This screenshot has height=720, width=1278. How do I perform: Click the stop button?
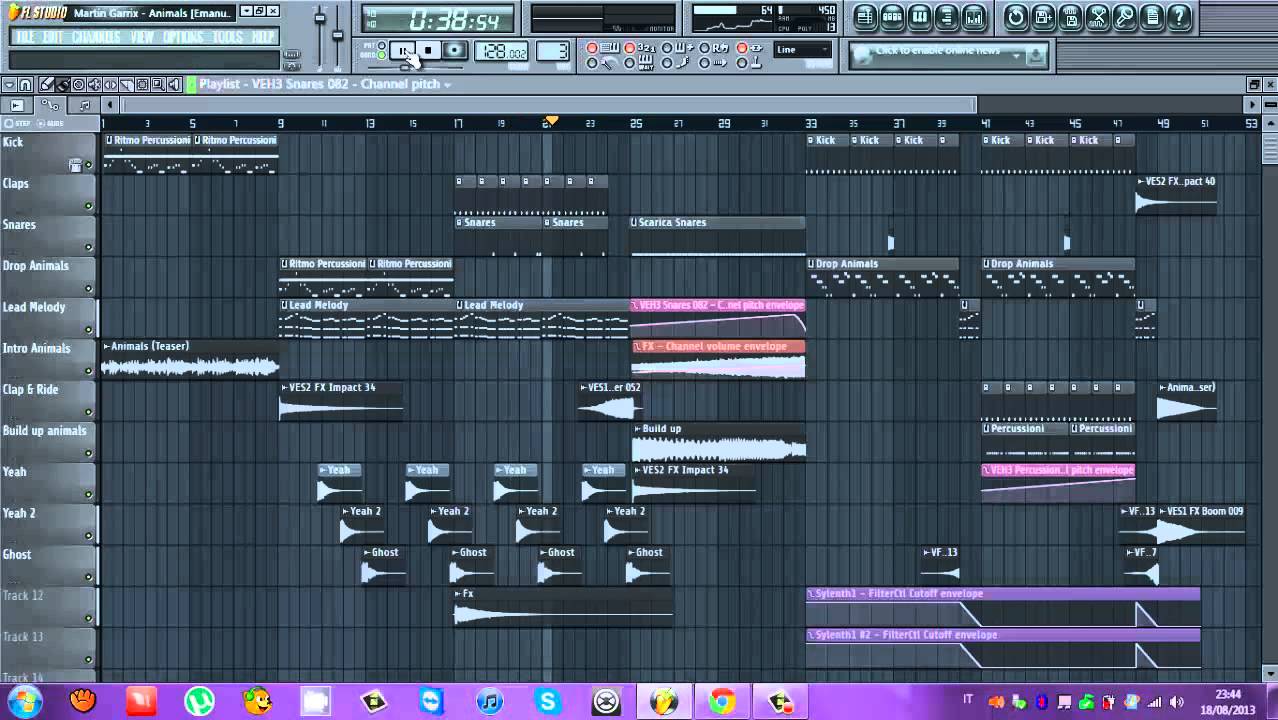(x=428, y=51)
